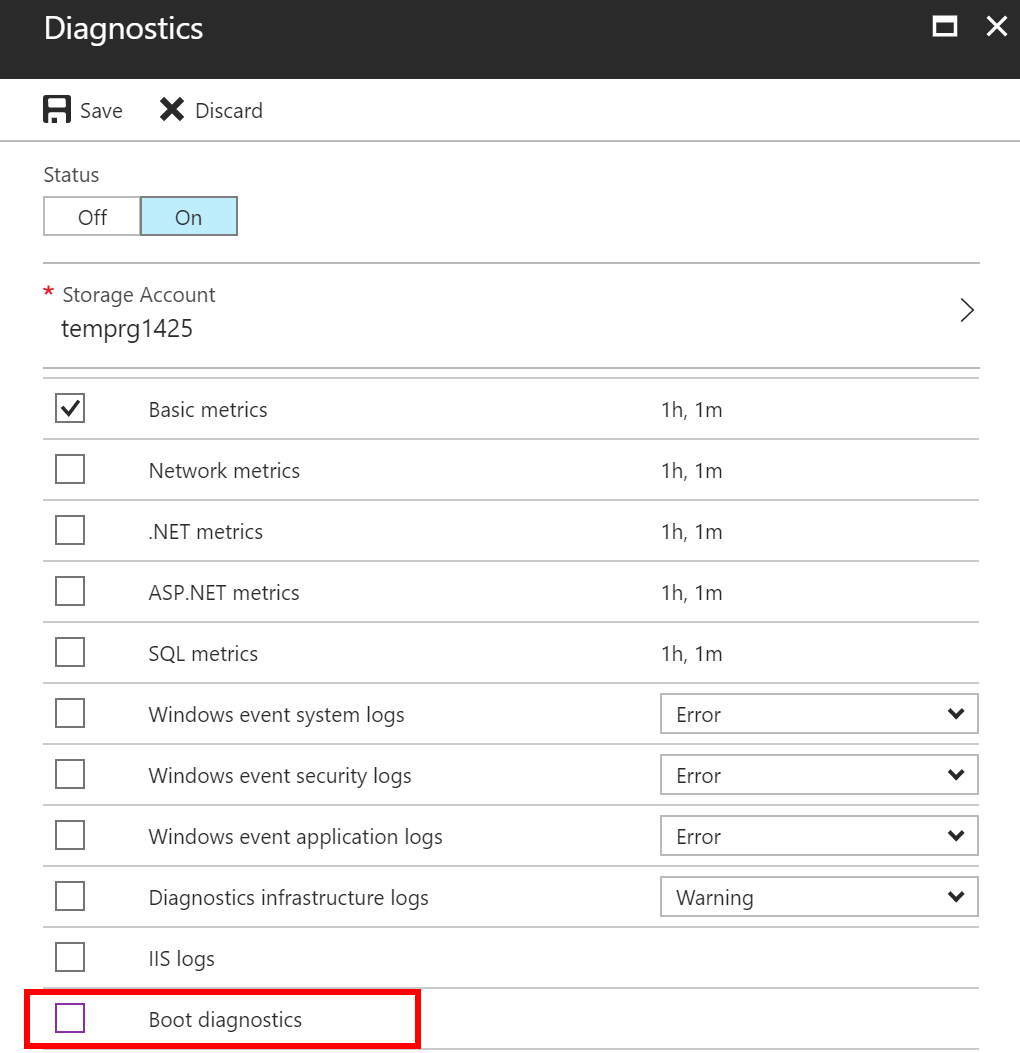Maximize the Diagnostics blade

(x=944, y=27)
